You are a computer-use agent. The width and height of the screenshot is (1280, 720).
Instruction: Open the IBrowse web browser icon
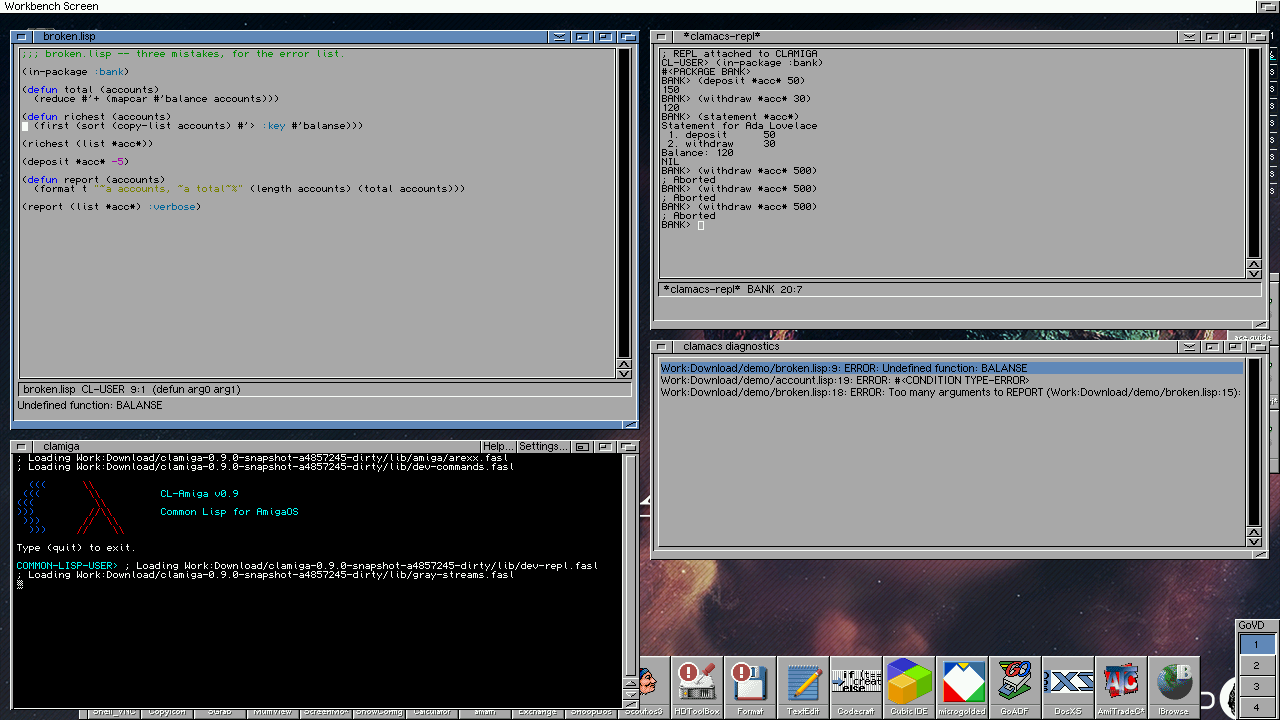coord(1173,687)
